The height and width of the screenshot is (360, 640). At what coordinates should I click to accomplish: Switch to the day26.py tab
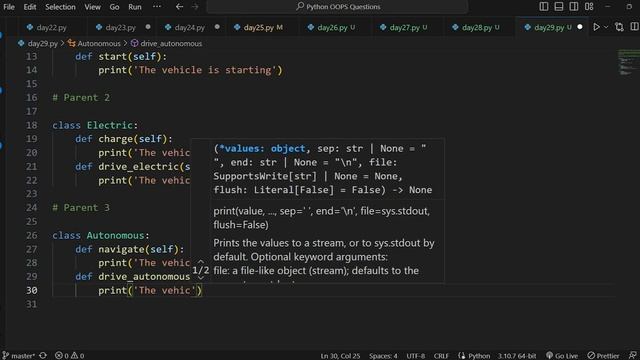coord(332,27)
